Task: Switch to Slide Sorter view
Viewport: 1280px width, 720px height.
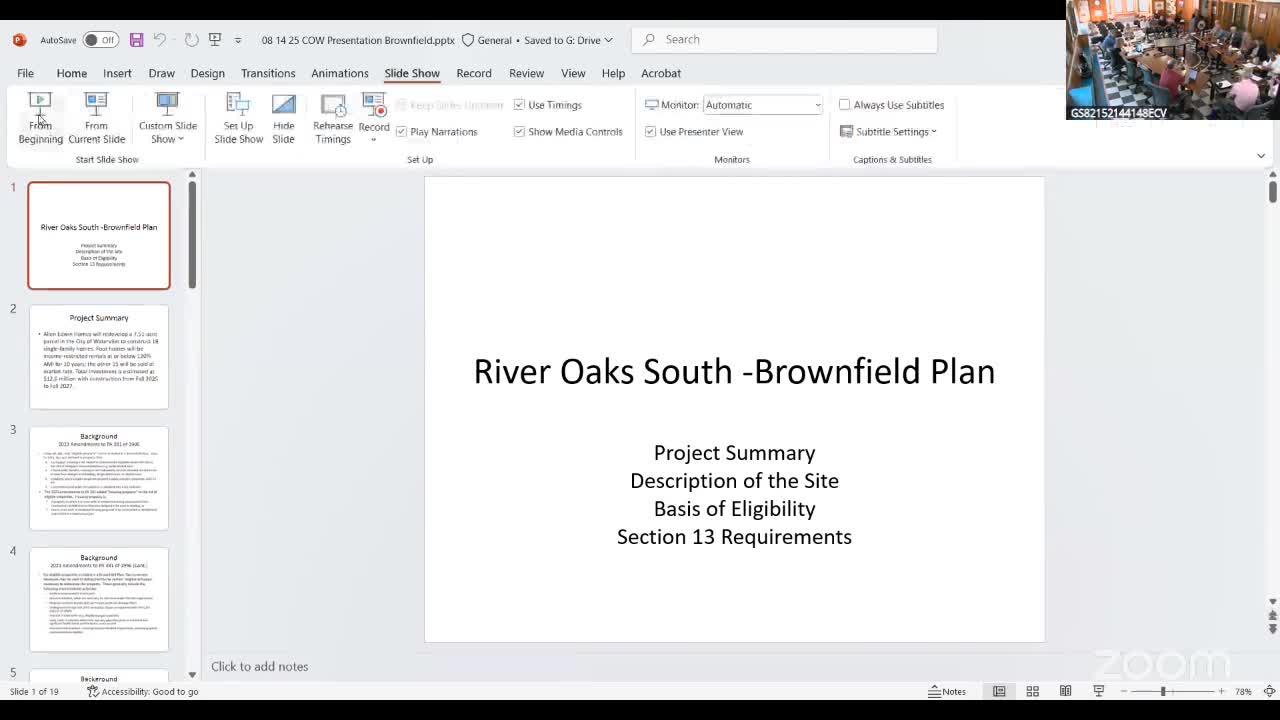Action: (1032, 691)
